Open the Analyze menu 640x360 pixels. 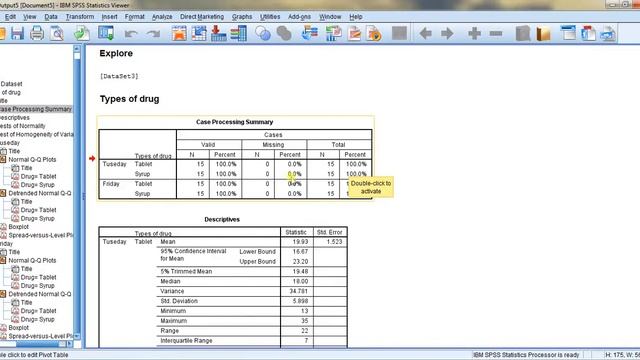click(x=162, y=17)
